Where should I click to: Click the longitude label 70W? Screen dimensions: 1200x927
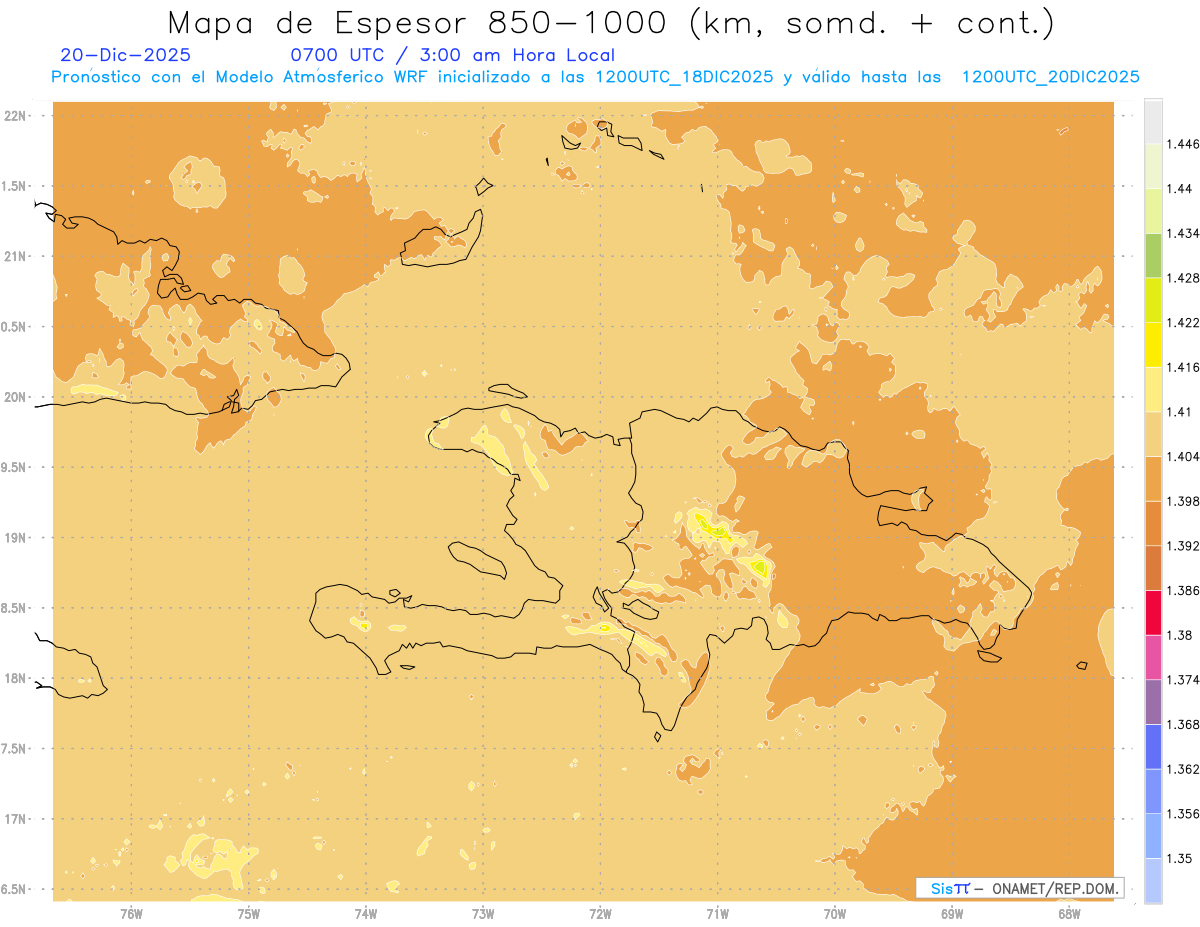835,913
